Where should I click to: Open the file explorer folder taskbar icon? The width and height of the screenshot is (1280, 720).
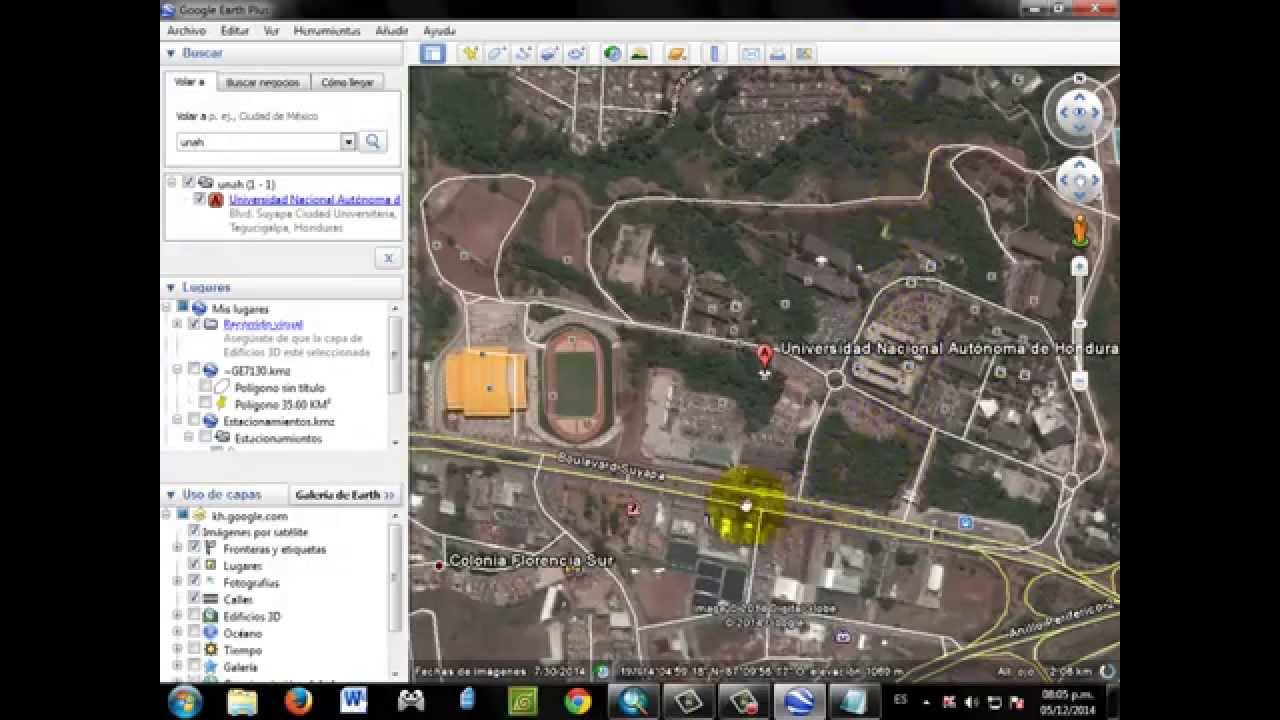pos(242,701)
